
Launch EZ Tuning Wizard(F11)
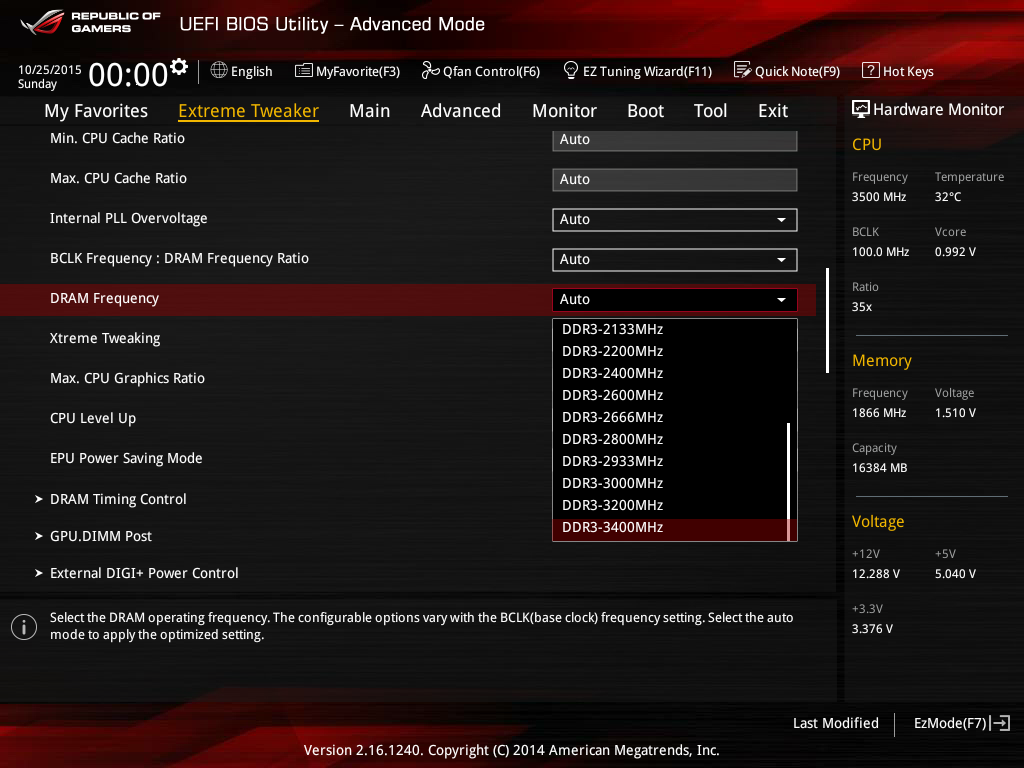(x=638, y=71)
